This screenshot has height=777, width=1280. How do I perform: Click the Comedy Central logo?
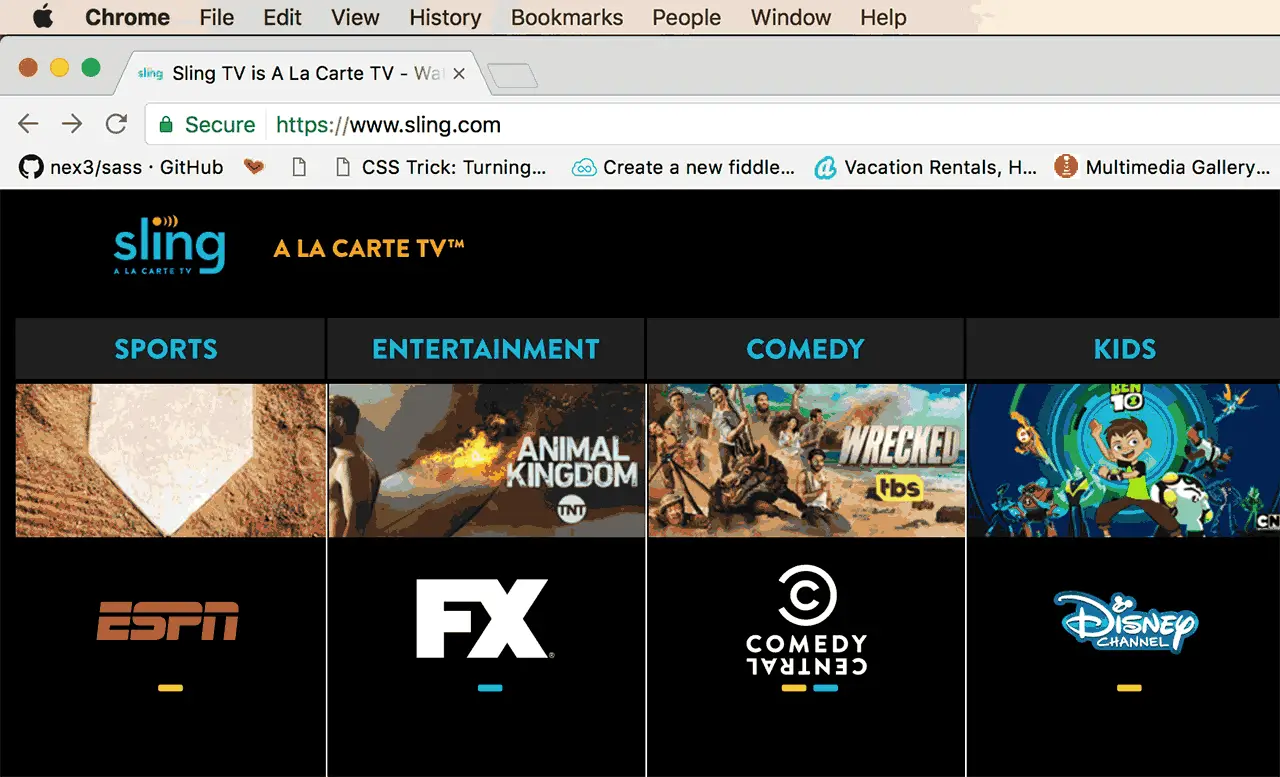click(807, 620)
